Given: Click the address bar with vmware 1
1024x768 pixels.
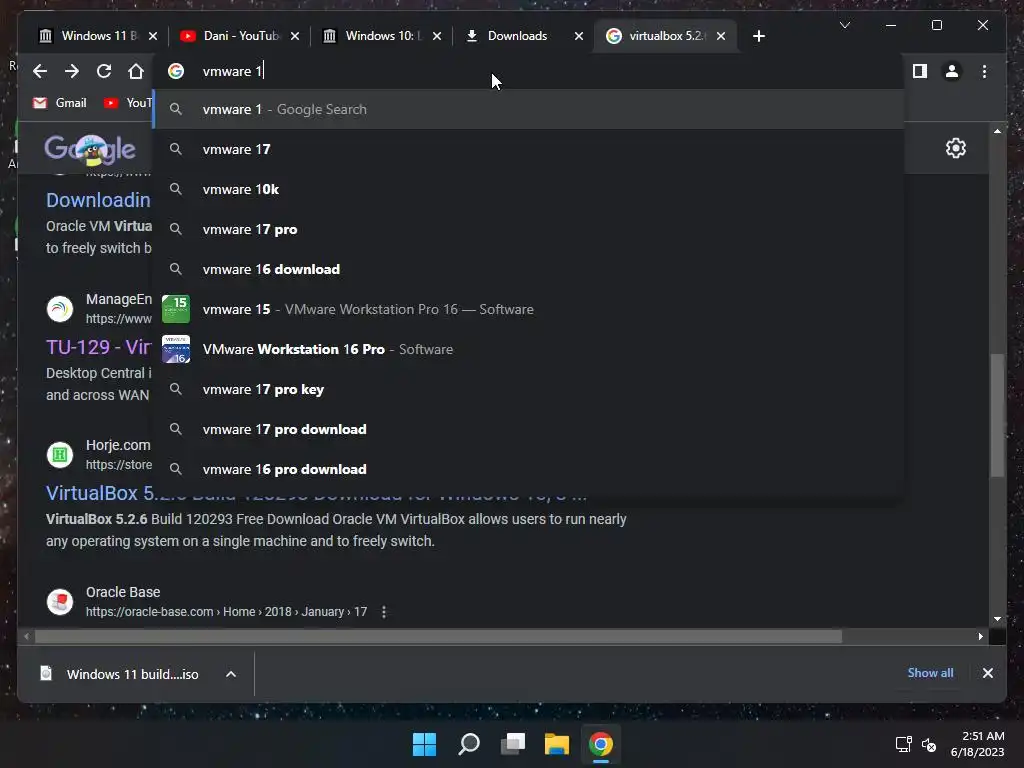Looking at the screenshot, I should [x=529, y=71].
